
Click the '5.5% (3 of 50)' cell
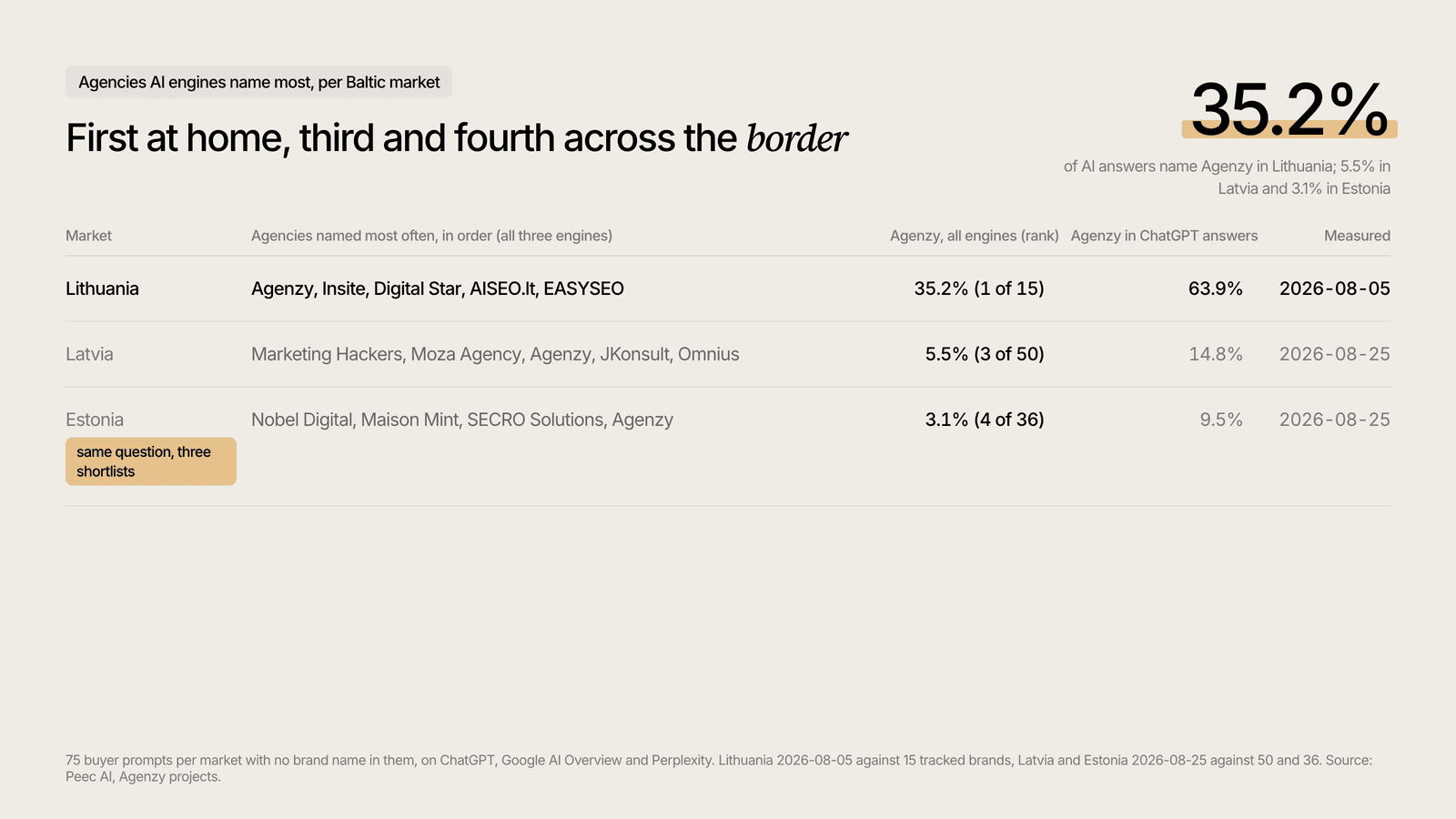click(x=985, y=354)
